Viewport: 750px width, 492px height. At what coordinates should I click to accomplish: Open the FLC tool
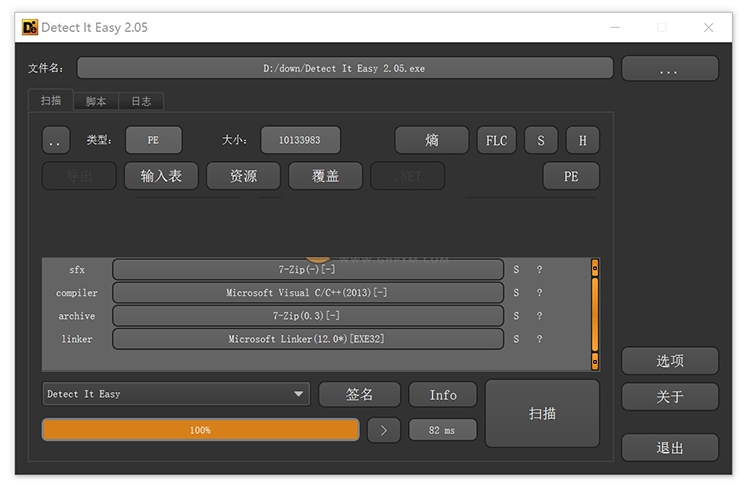click(x=496, y=141)
